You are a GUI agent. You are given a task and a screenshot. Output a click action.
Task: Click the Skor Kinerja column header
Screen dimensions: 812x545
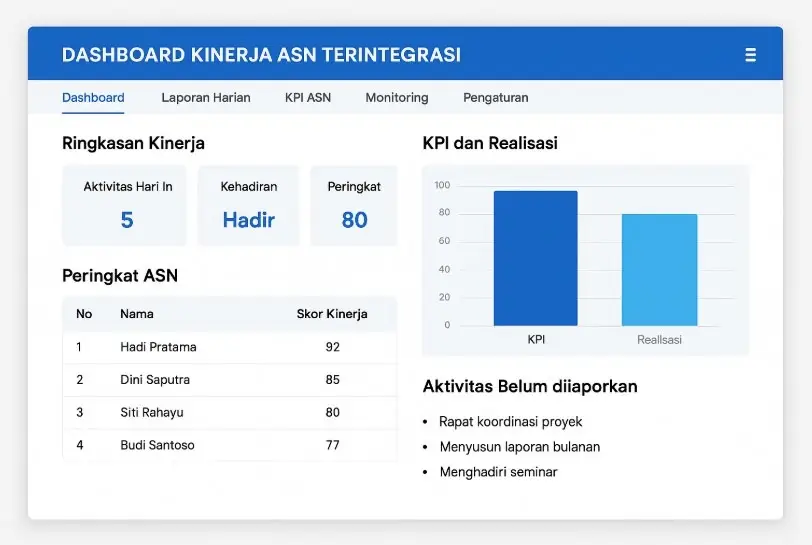coord(332,314)
